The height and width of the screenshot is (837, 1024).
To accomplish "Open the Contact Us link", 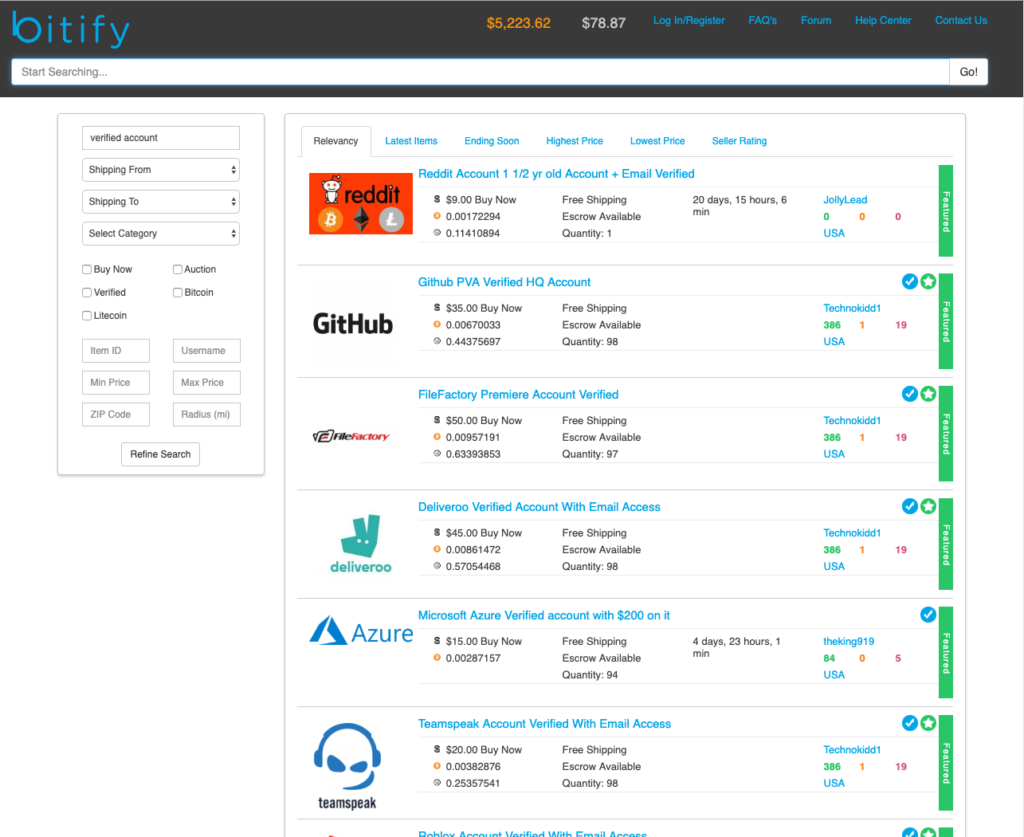I will tap(961, 20).
